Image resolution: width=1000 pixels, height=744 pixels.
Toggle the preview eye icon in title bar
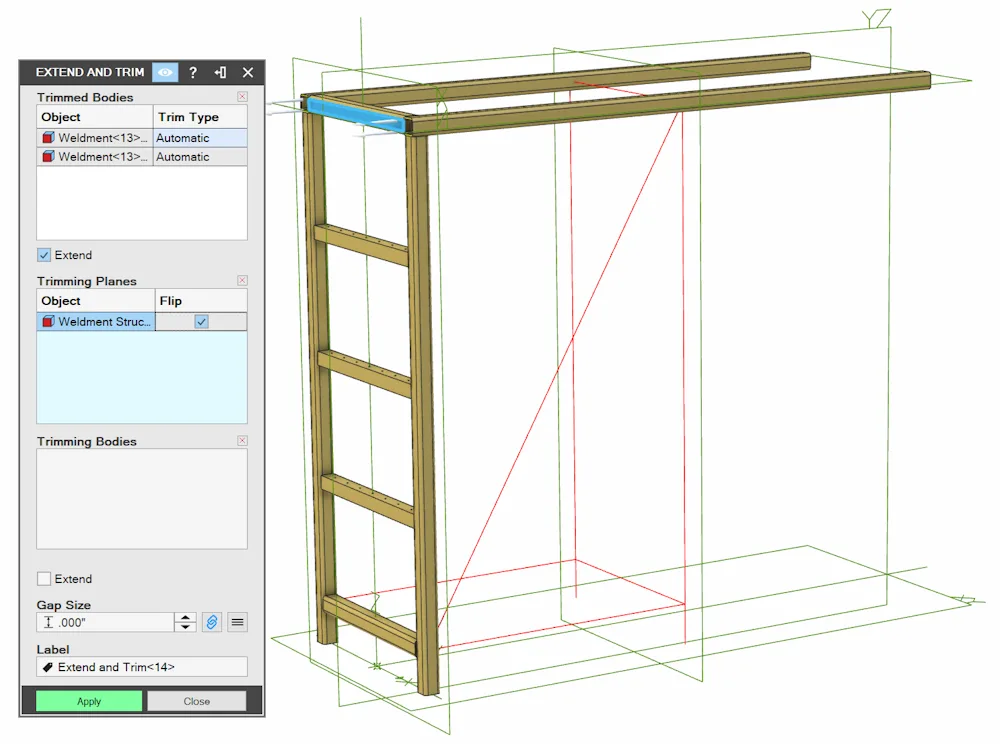(165, 72)
